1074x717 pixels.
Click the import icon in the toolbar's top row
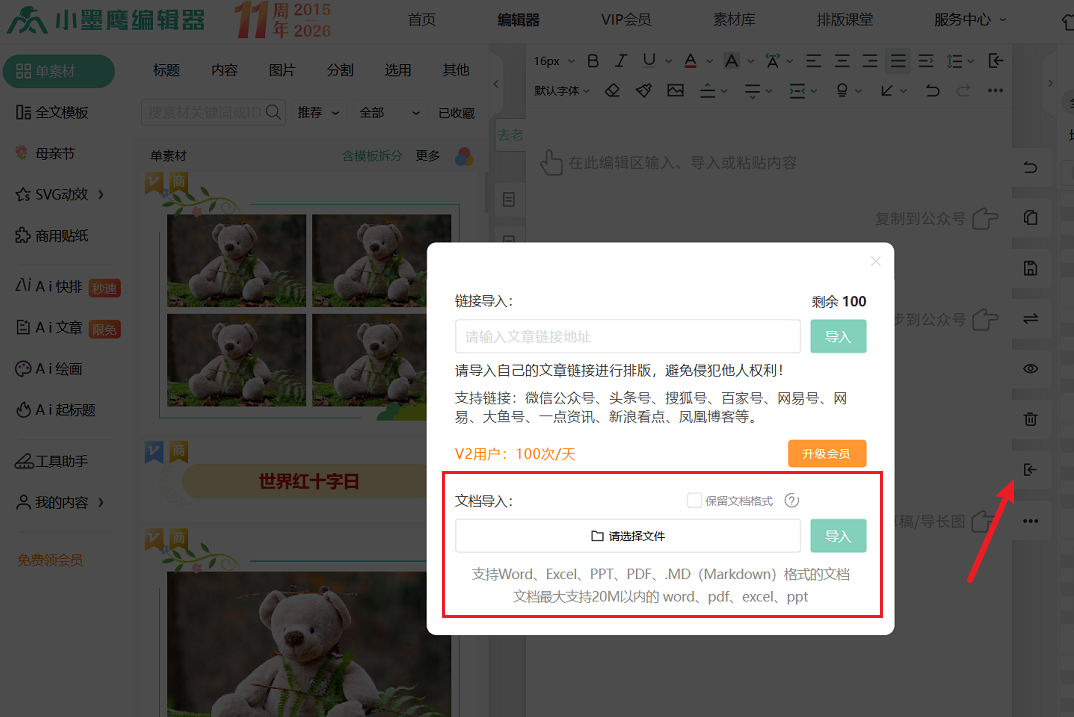pyautogui.click(x=996, y=61)
